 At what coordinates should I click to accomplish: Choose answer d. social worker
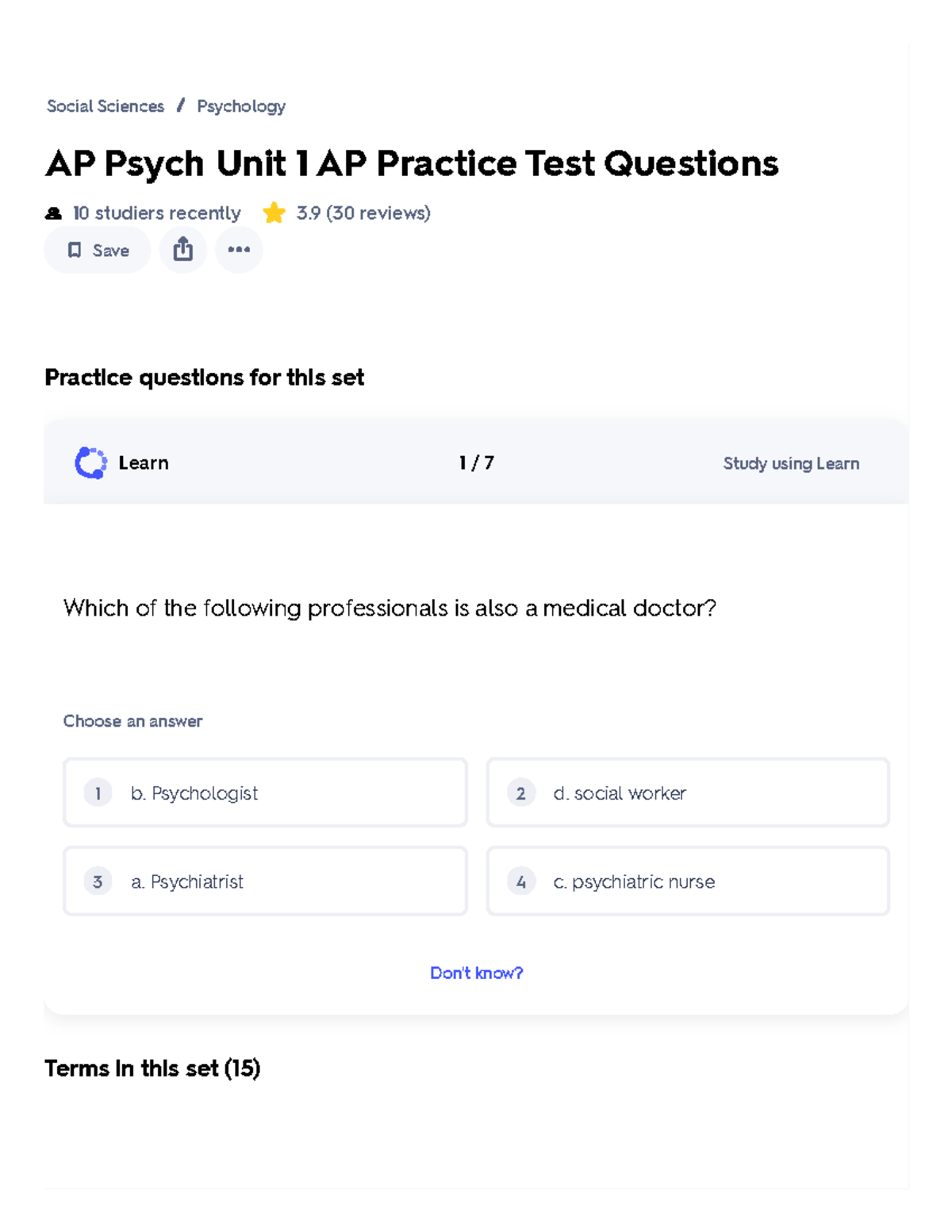(687, 793)
